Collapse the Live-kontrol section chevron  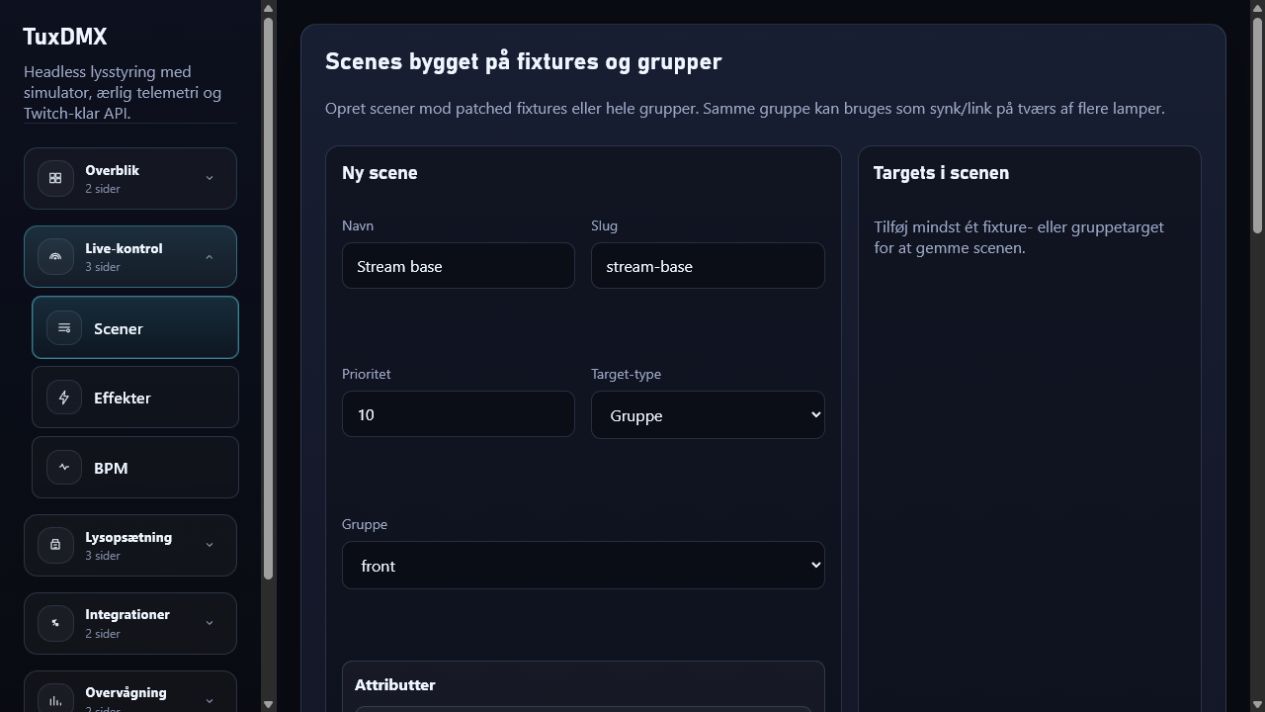pos(209,257)
